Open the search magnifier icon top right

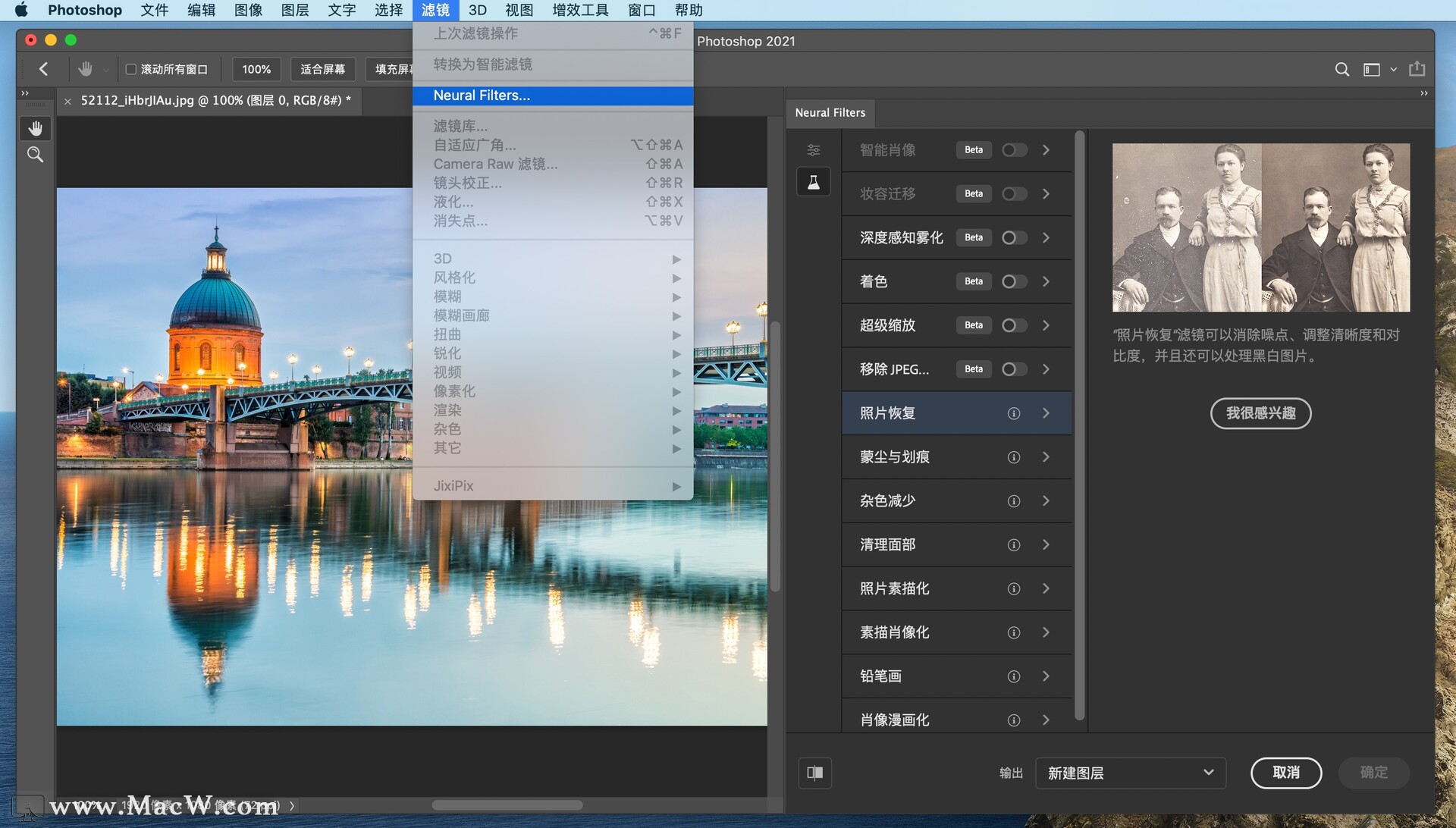[1341, 69]
